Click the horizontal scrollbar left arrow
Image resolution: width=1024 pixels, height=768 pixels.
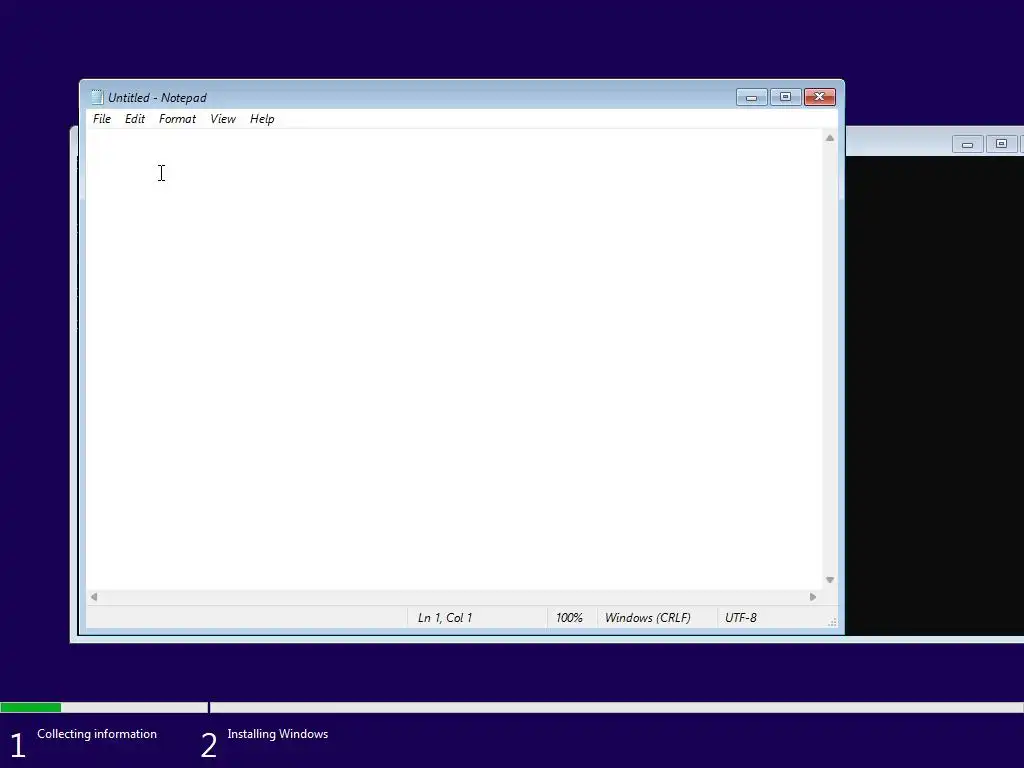pyautogui.click(x=94, y=597)
